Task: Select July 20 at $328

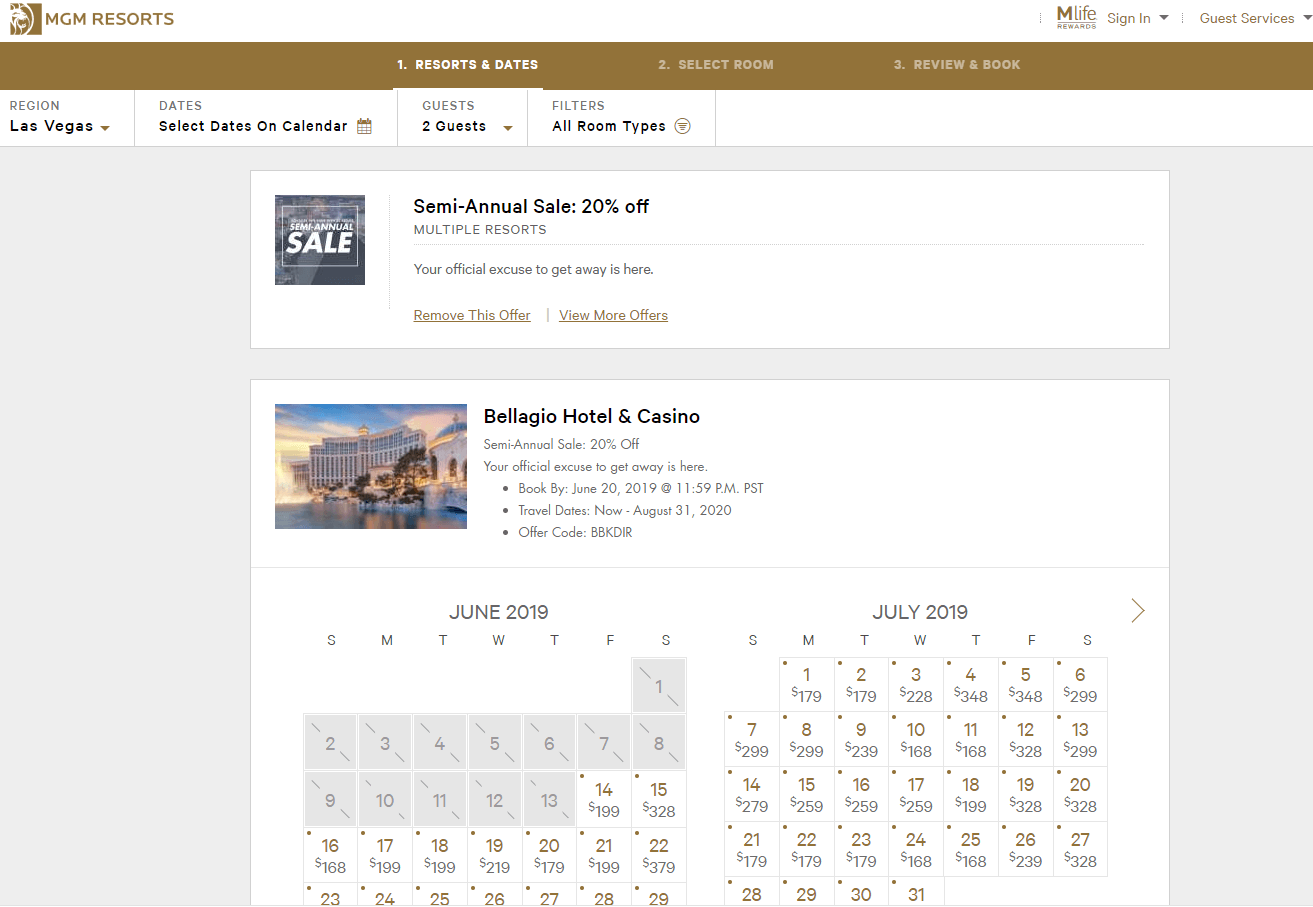Action: [x=1080, y=794]
